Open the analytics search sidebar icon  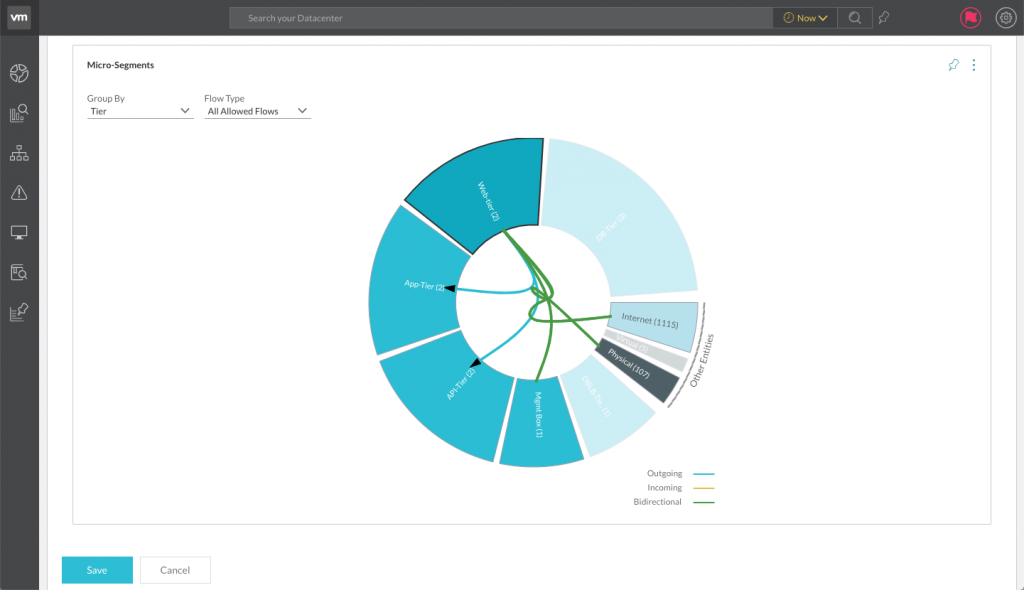pyautogui.click(x=19, y=113)
